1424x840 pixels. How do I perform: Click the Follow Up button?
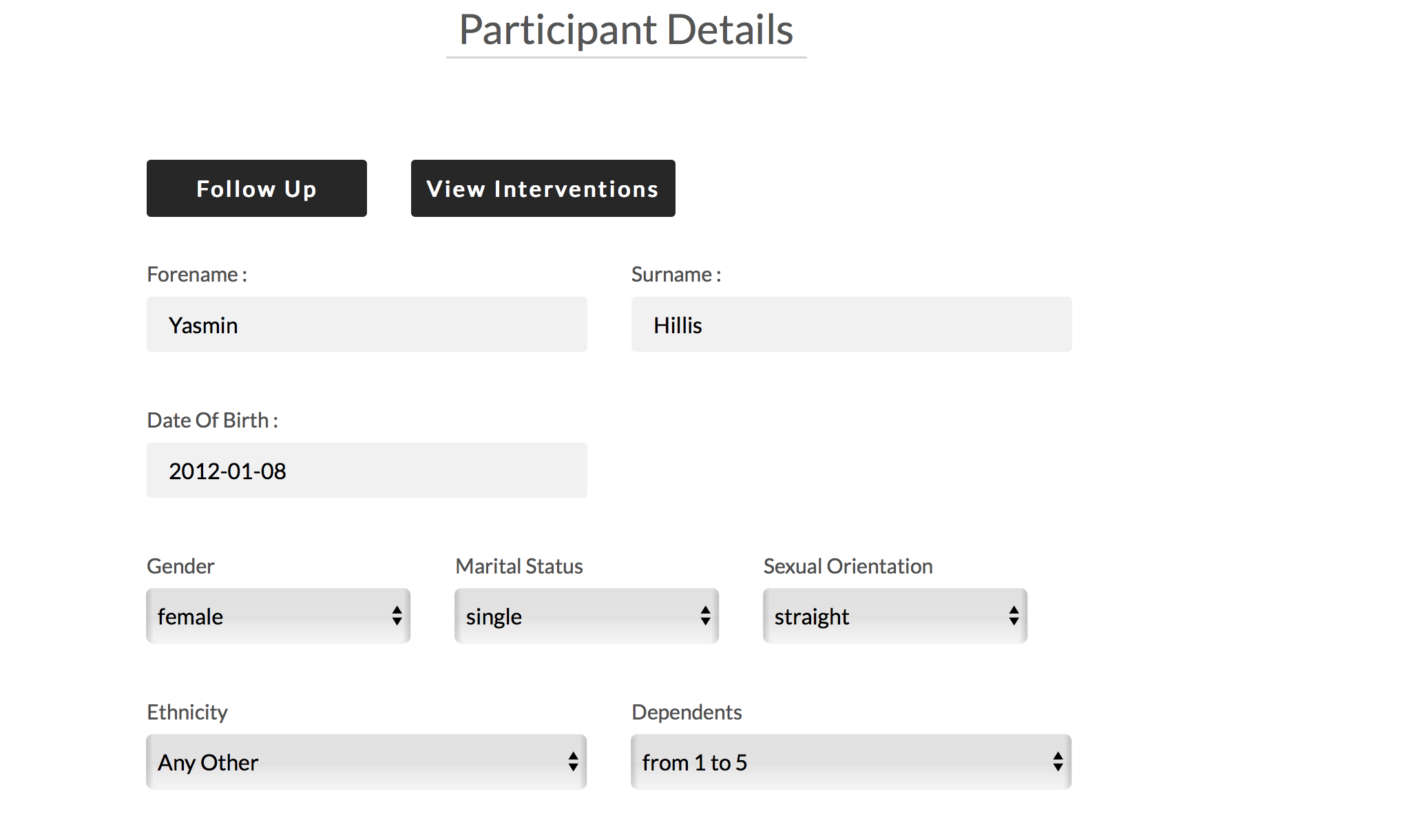click(256, 189)
